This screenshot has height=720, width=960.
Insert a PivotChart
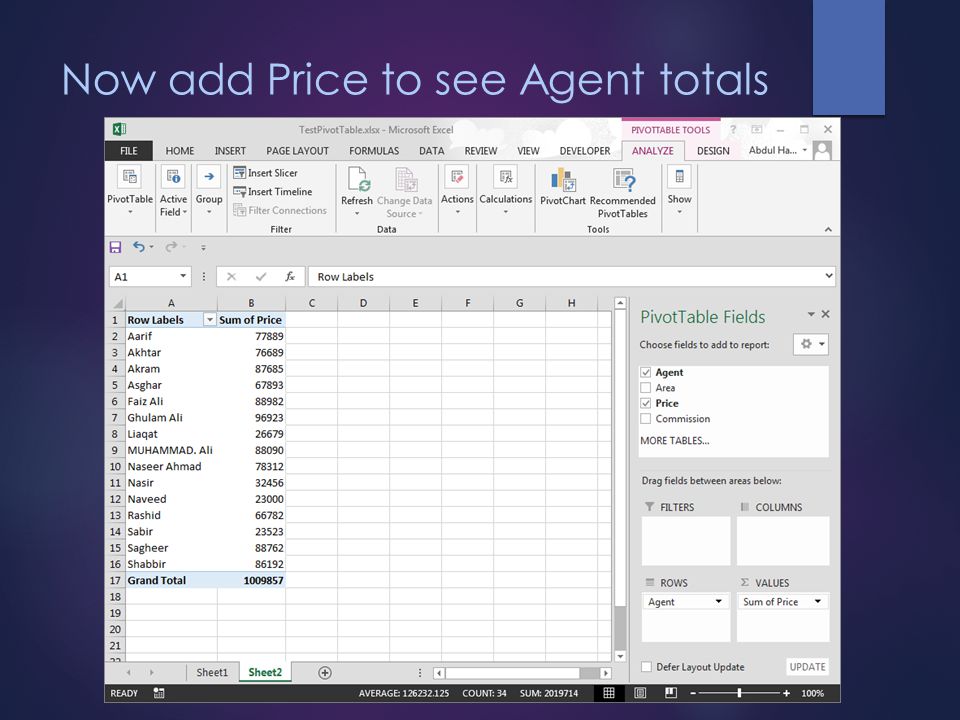(563, 187)
